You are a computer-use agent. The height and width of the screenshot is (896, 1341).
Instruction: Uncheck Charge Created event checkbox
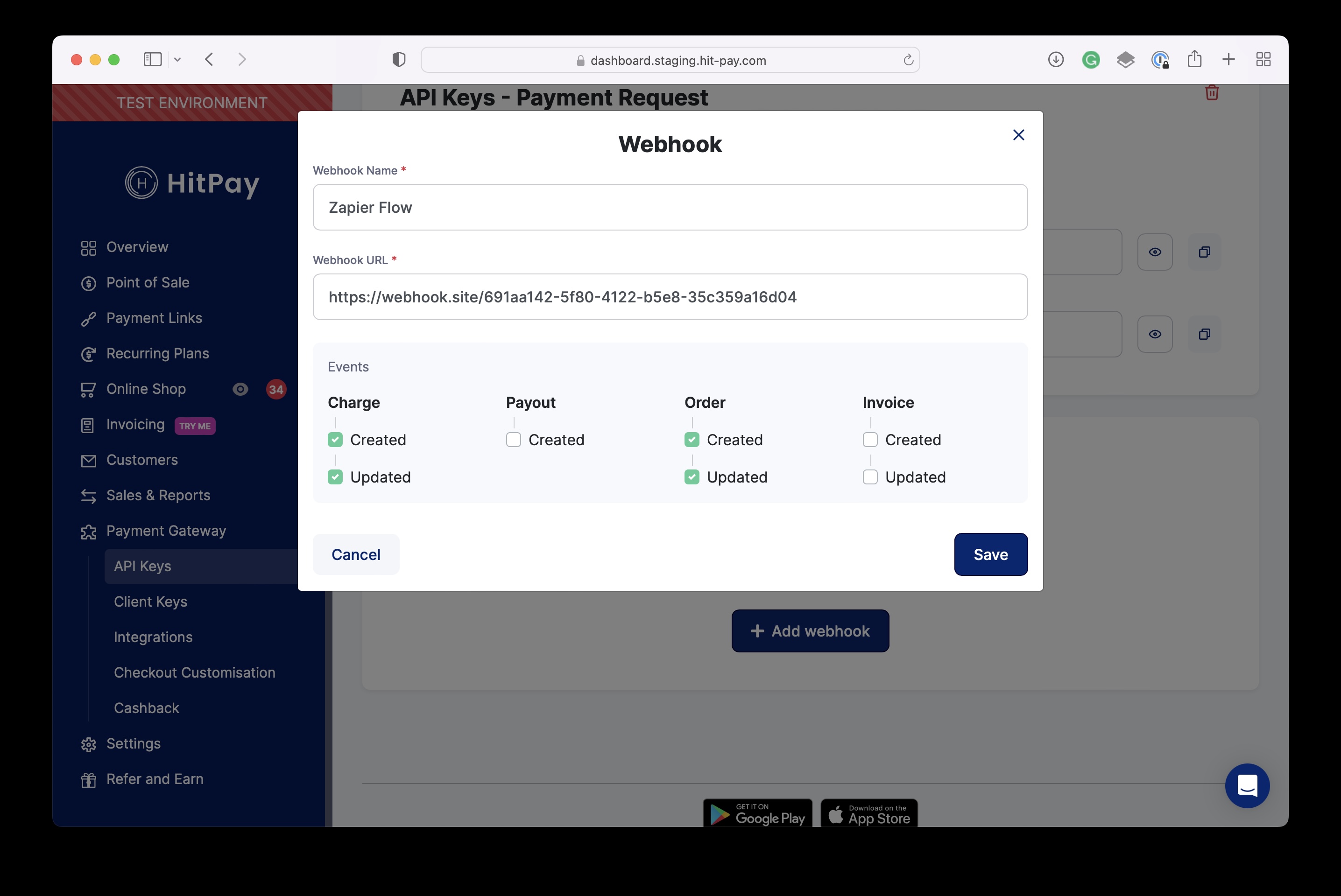click(x=336, y=440)
